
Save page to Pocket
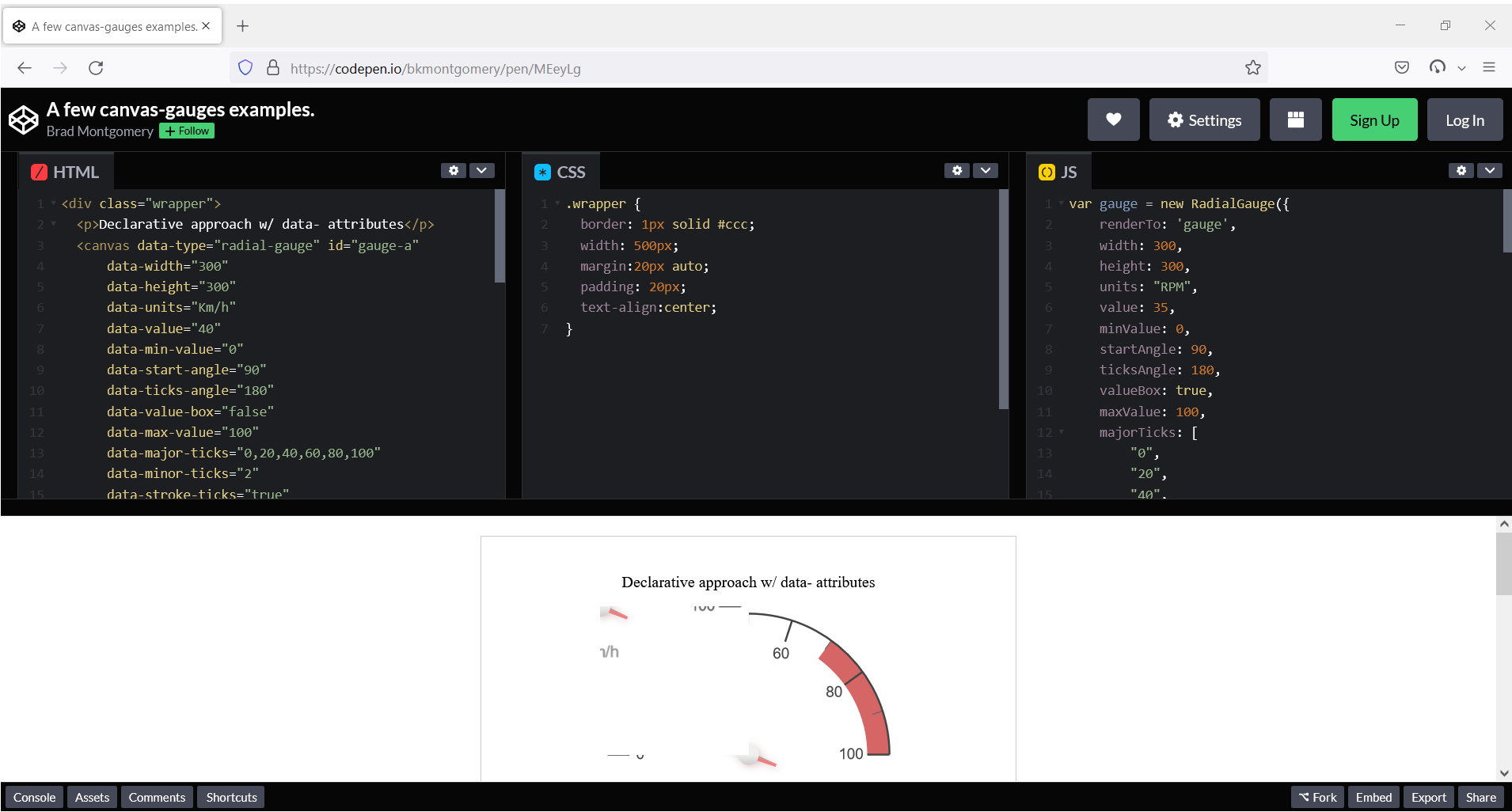(1402, 67)
